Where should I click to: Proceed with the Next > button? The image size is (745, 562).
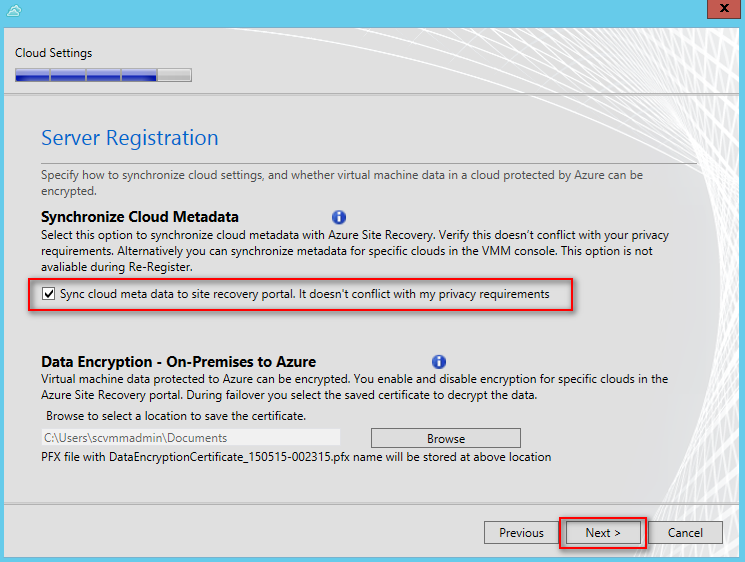[x=603, y=533]
